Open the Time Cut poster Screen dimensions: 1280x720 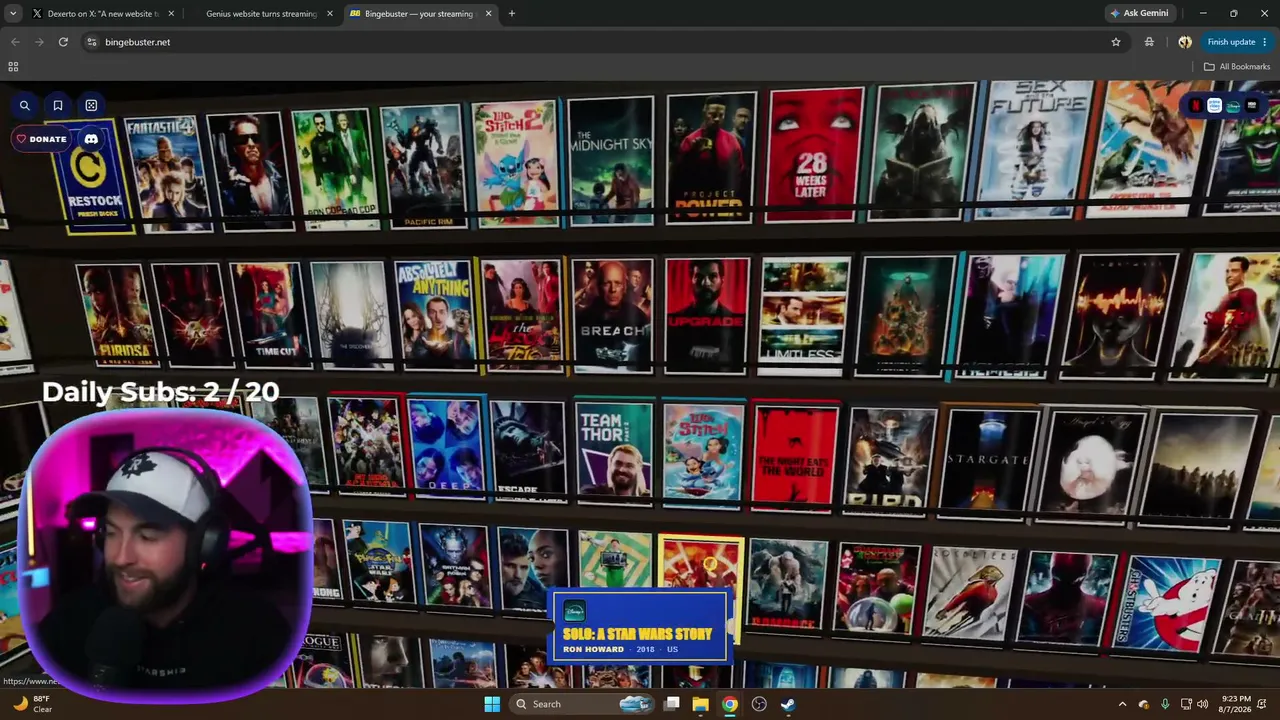(x=268, y=315)
